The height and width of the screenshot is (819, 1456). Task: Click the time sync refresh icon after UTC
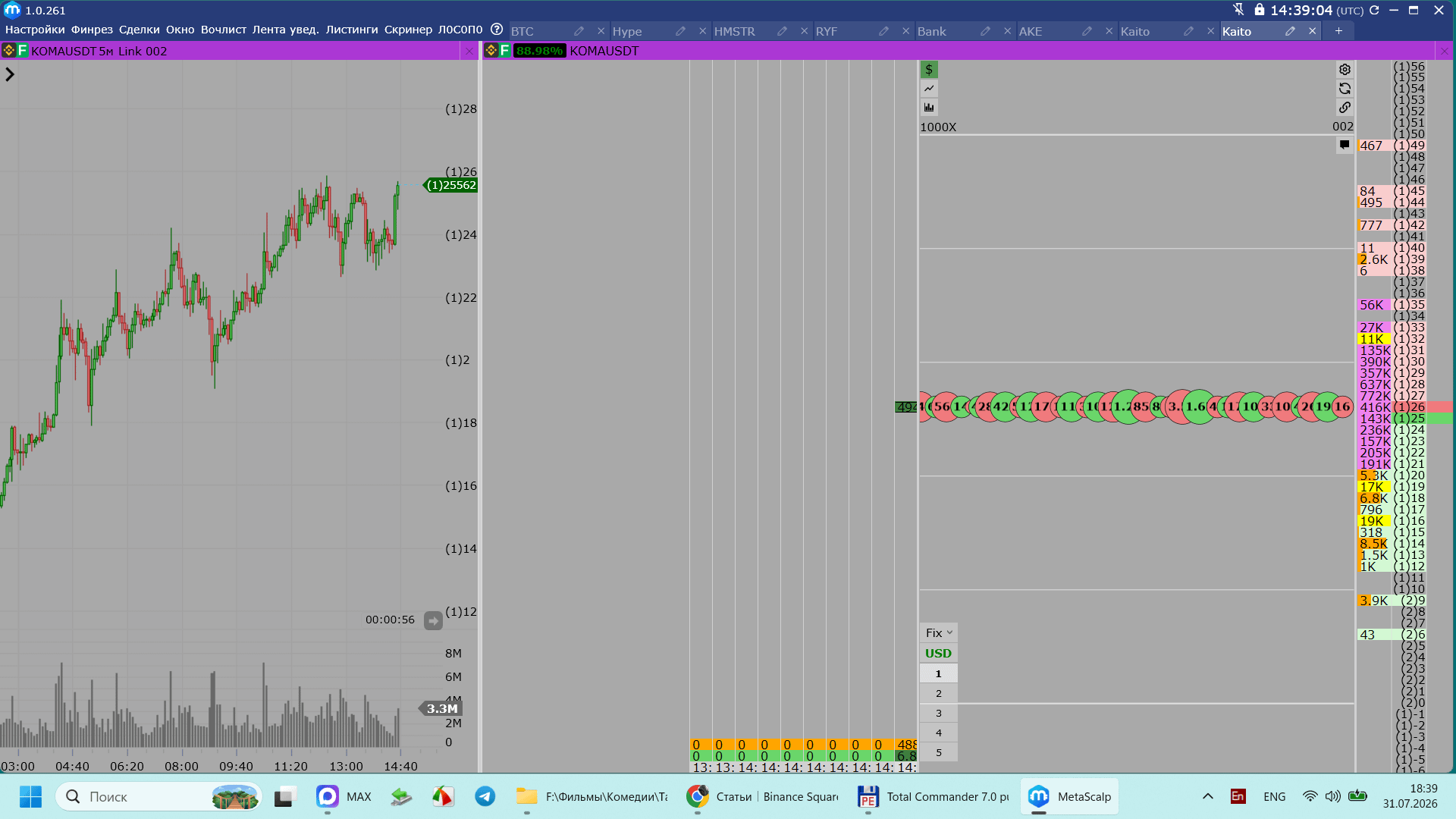[1374, 11]
